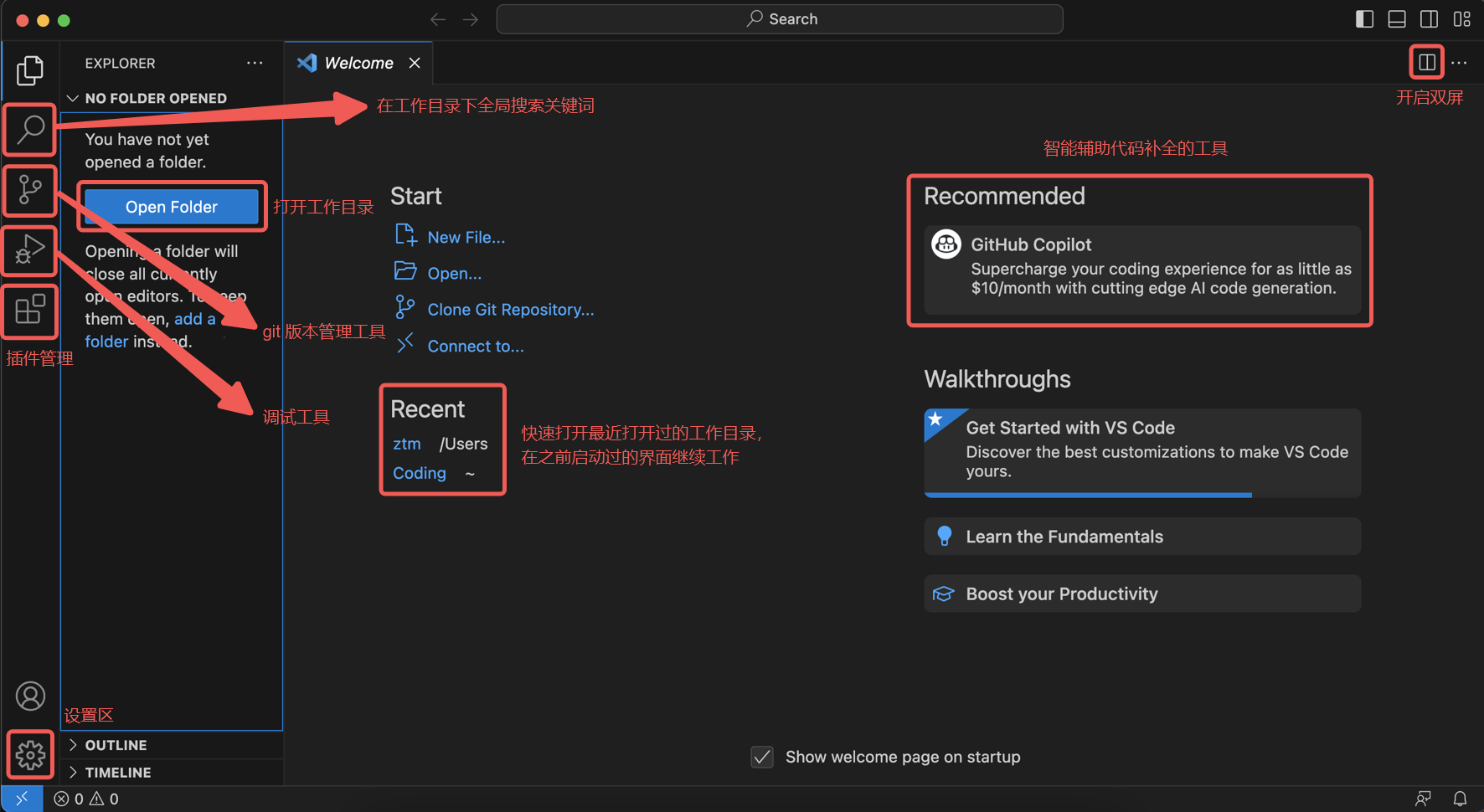The image size is (1484, 812).
Task: Open the Accounts menu icon
Action: pos(30,696)
